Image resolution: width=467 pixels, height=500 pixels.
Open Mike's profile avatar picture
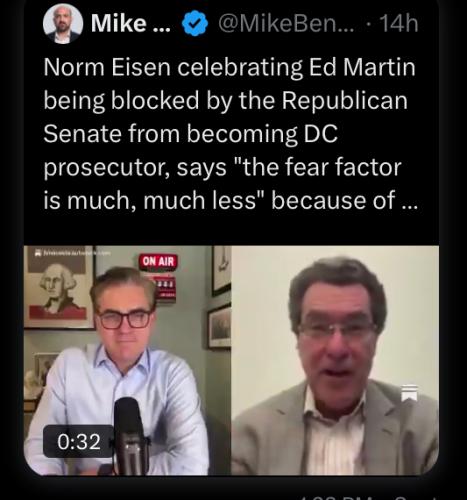tap(63, 24)
